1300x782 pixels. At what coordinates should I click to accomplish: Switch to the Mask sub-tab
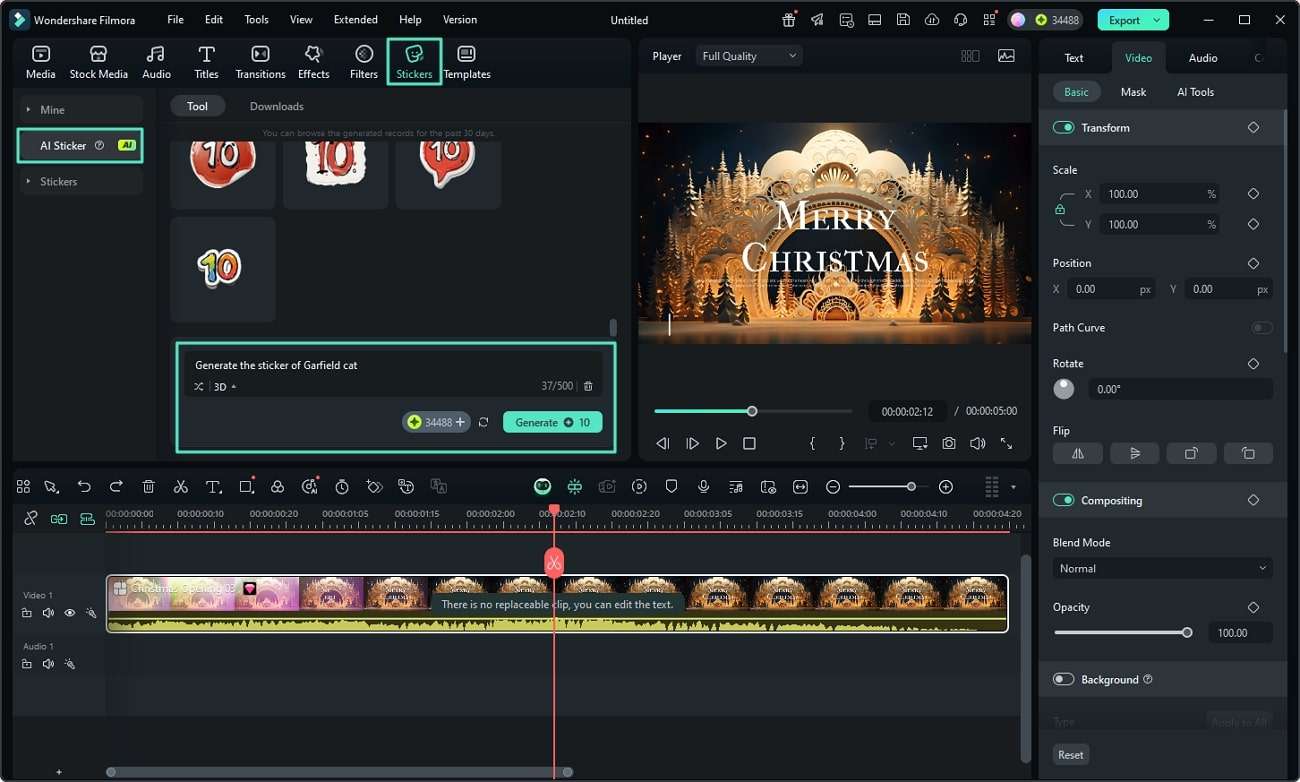coord(1133,92)
